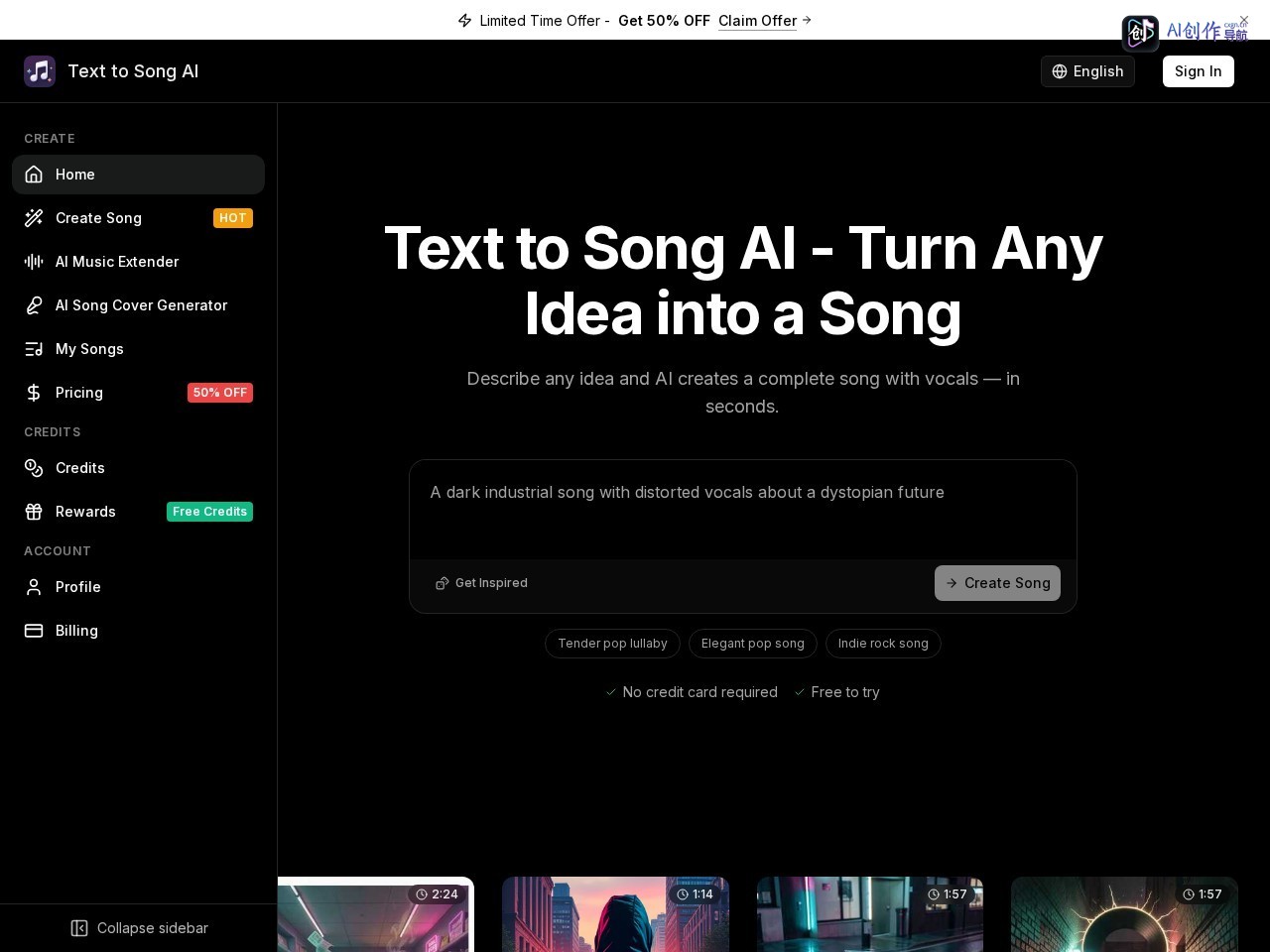The image size is (1270, 952).
Task: Open the Billing page
Action: pos(138,631)
